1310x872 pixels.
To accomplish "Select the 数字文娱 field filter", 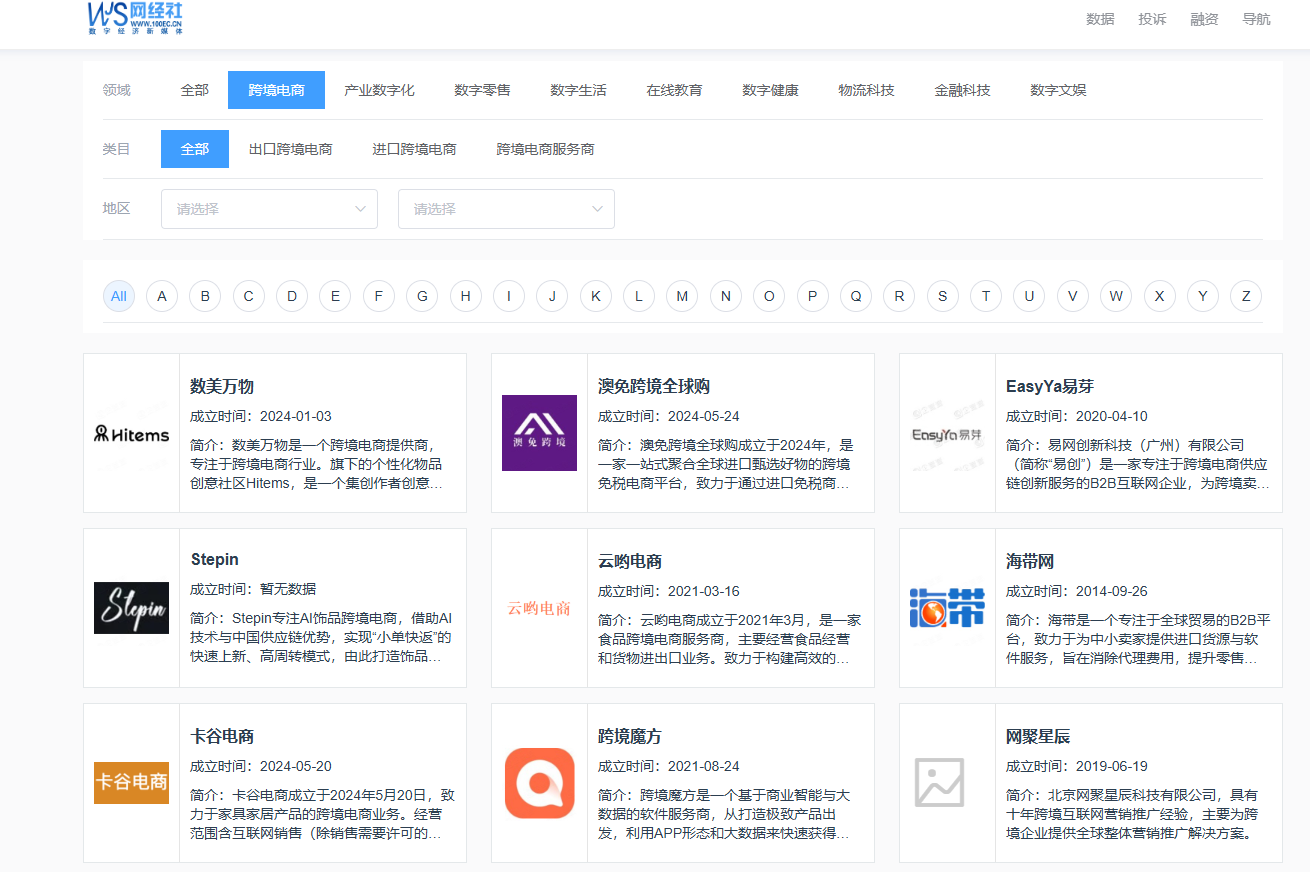I will pyautogui.click(x=1058, y=90).
